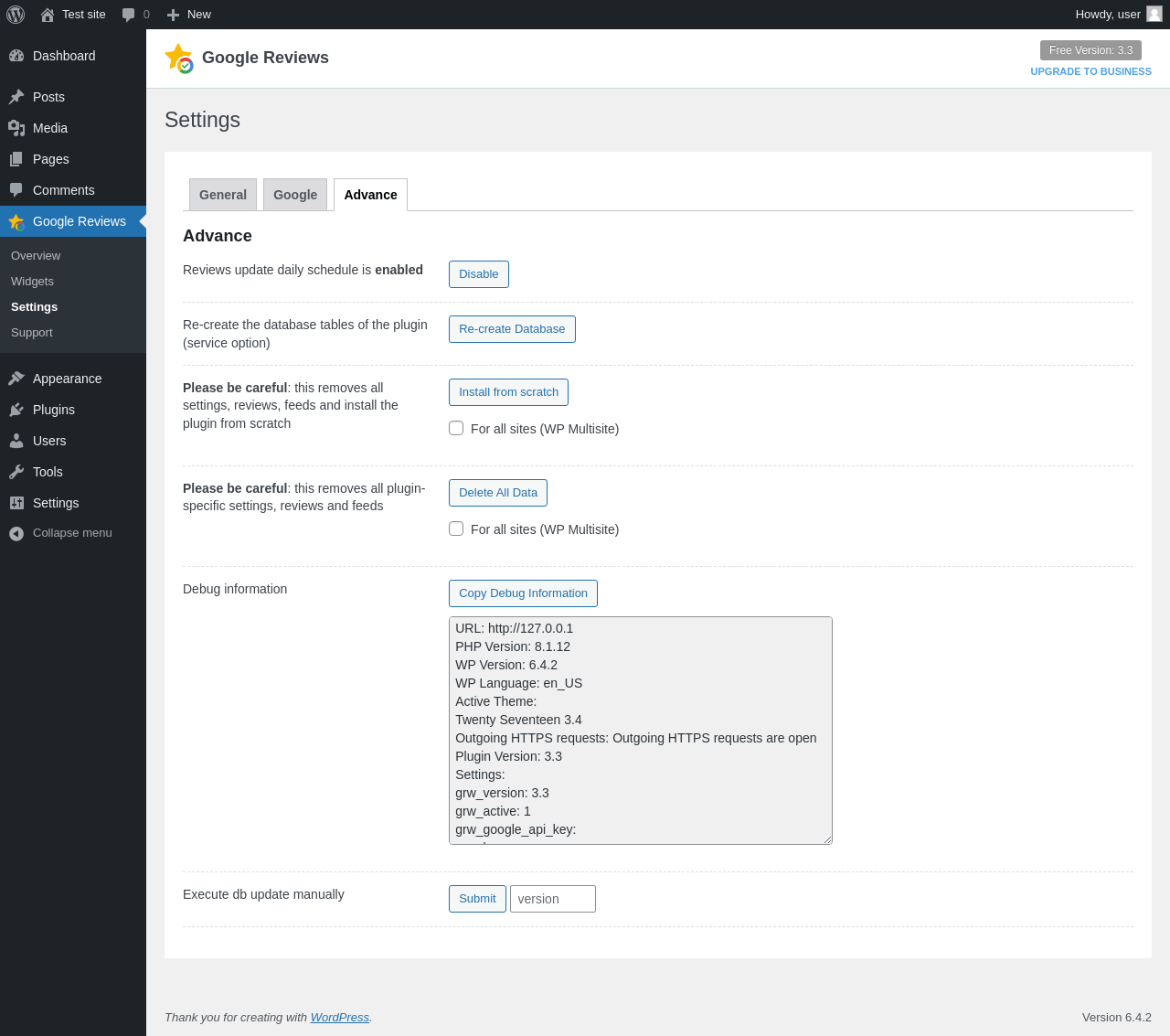Click Copy Debug Information button
This screenshot has height=1036, width=1170.
523,593
